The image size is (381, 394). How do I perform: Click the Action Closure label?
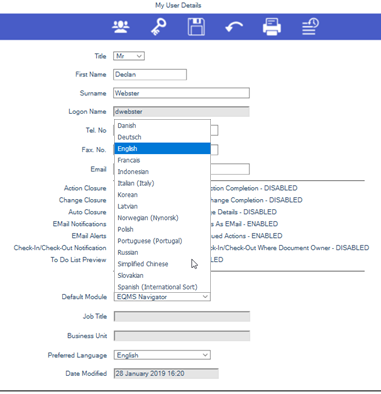85,188
